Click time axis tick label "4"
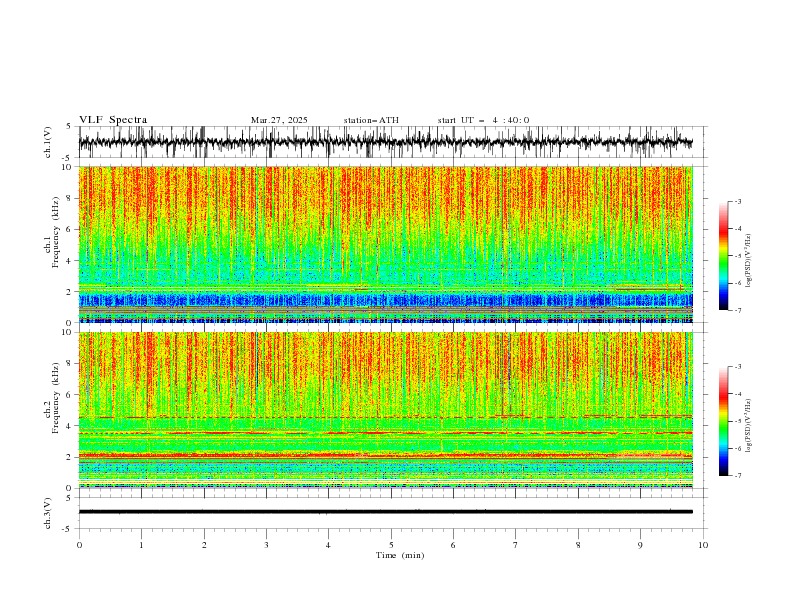 pyautogui.click(x=328, y=545)
